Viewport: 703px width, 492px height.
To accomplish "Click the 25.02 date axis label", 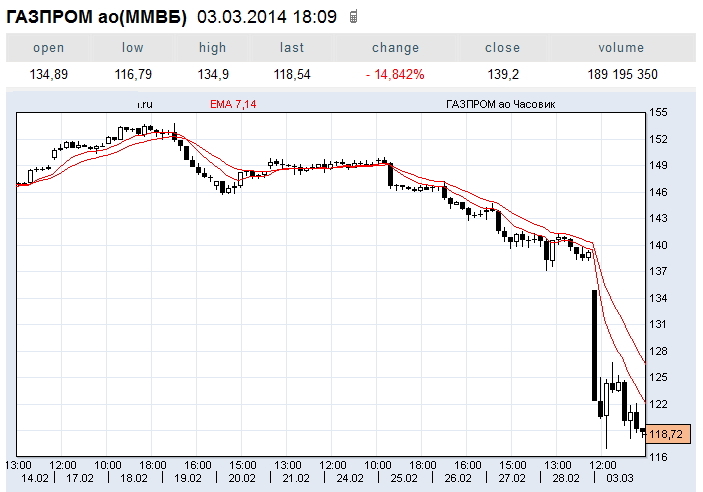I will tap(404, 478).
